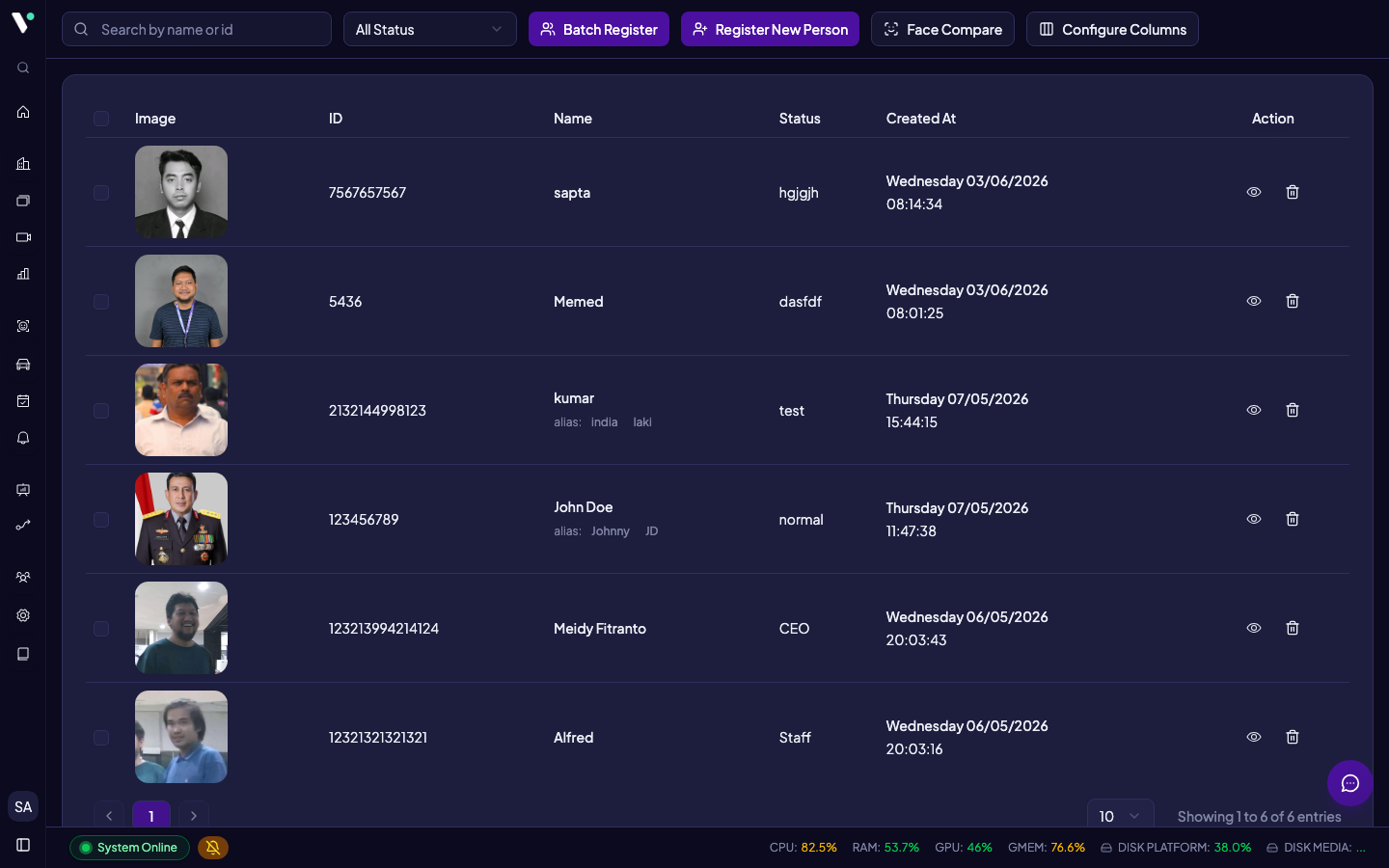Open the route path icon in the sidebar
The height and width of the screenshot is (868, 1389).
point(23,526)
